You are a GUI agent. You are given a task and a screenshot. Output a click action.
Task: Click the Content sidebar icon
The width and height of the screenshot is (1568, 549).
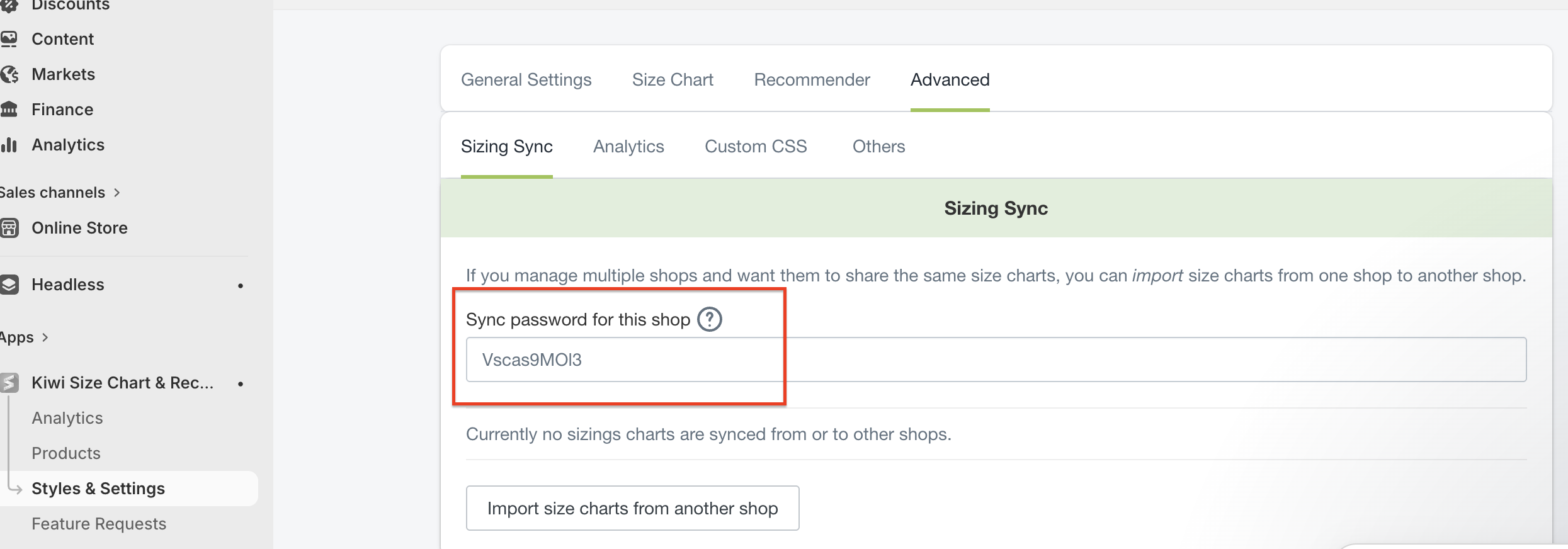[9, 39]
